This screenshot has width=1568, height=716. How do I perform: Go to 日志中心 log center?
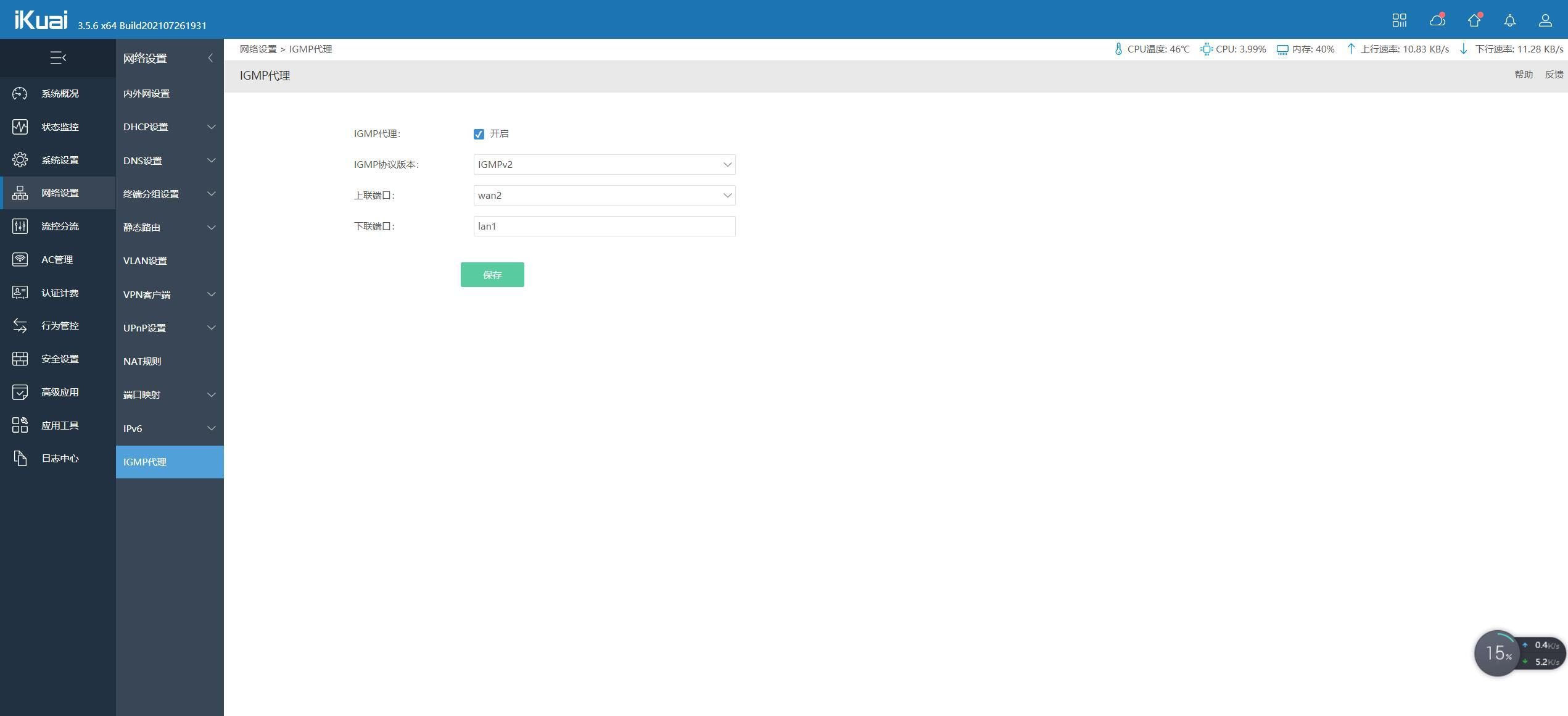coord(59,458)
